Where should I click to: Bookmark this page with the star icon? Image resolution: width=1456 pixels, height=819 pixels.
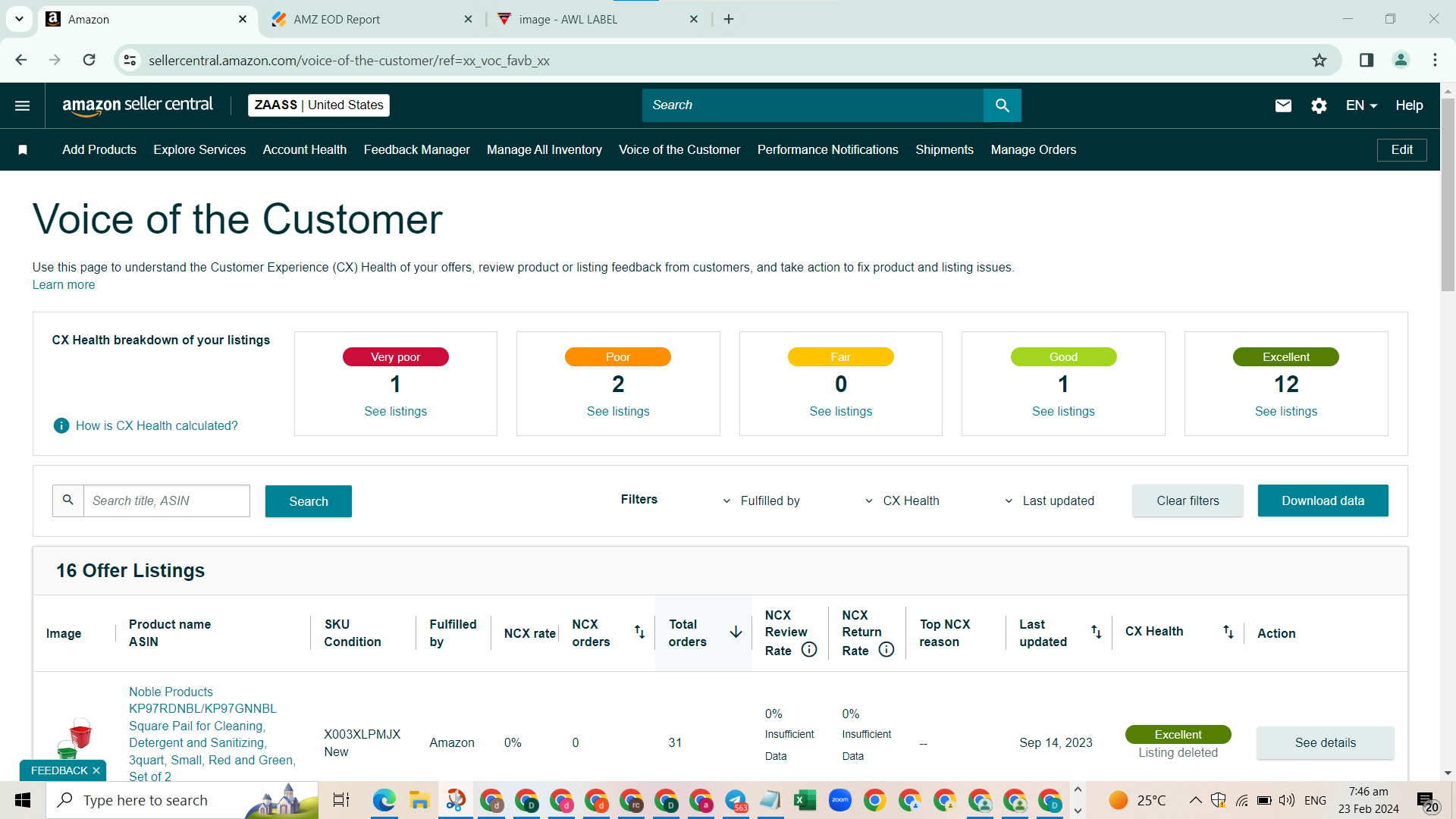click(x=1319, y=60)
